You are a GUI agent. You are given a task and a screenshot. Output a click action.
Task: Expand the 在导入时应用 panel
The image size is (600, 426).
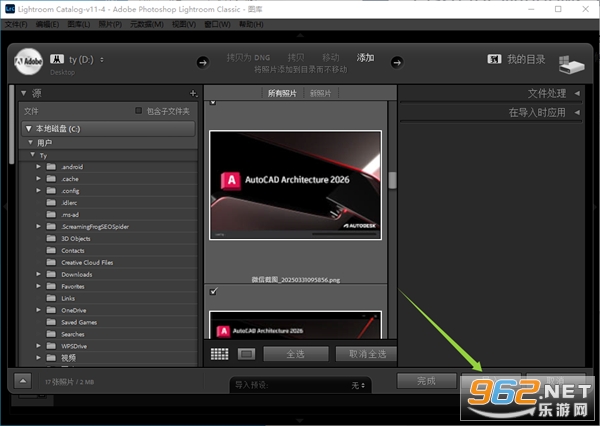pyautogui.click(x=577, y=112)
